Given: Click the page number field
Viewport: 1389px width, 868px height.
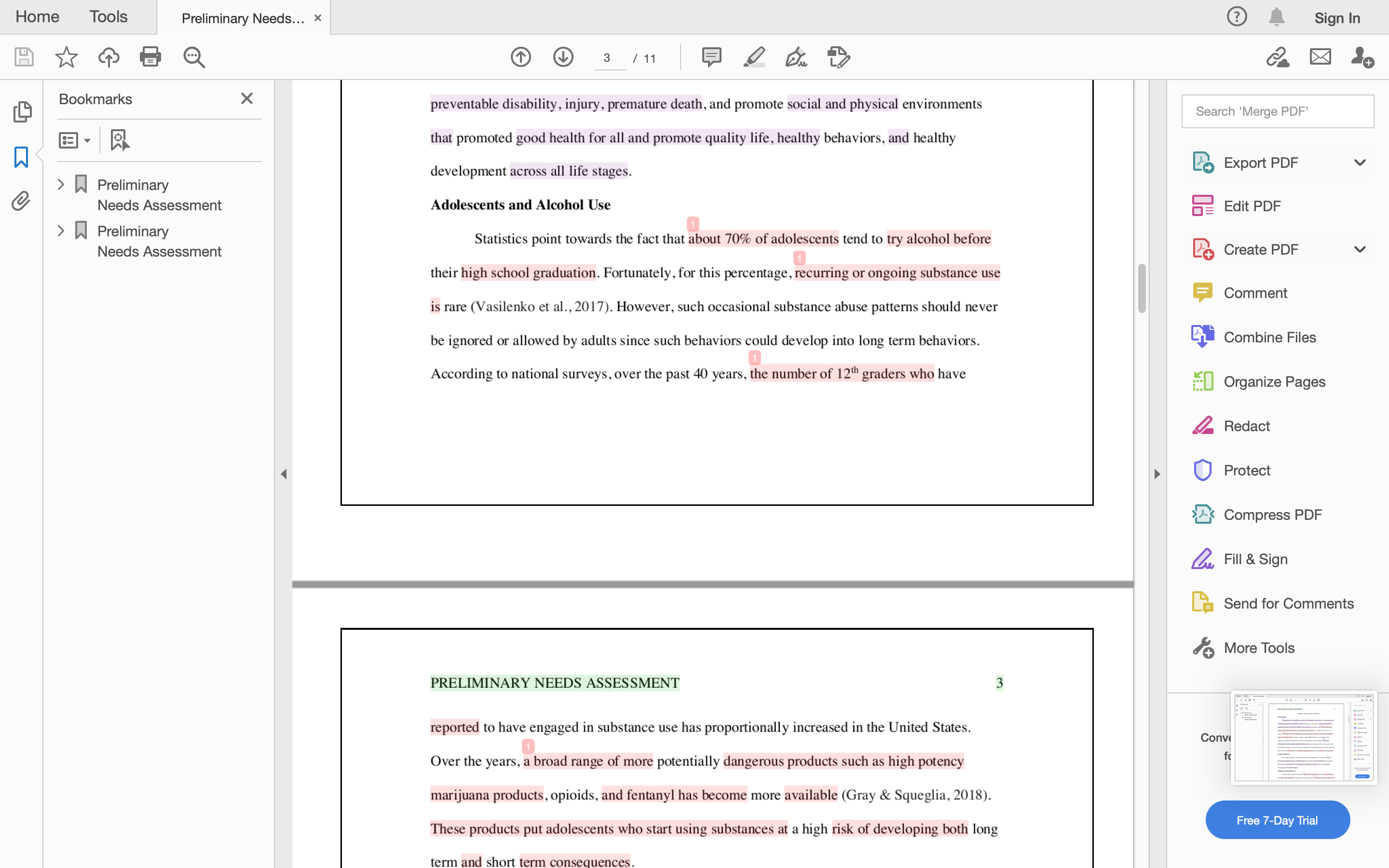Looking at the screenshot, I should point(610,58).
